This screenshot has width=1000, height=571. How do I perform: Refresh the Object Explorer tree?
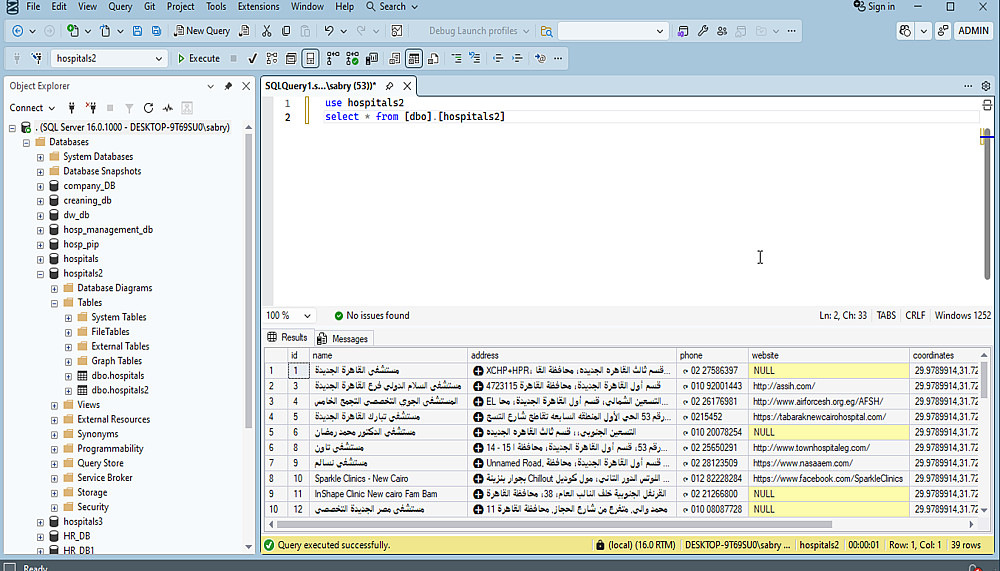(x=148, y=108)
